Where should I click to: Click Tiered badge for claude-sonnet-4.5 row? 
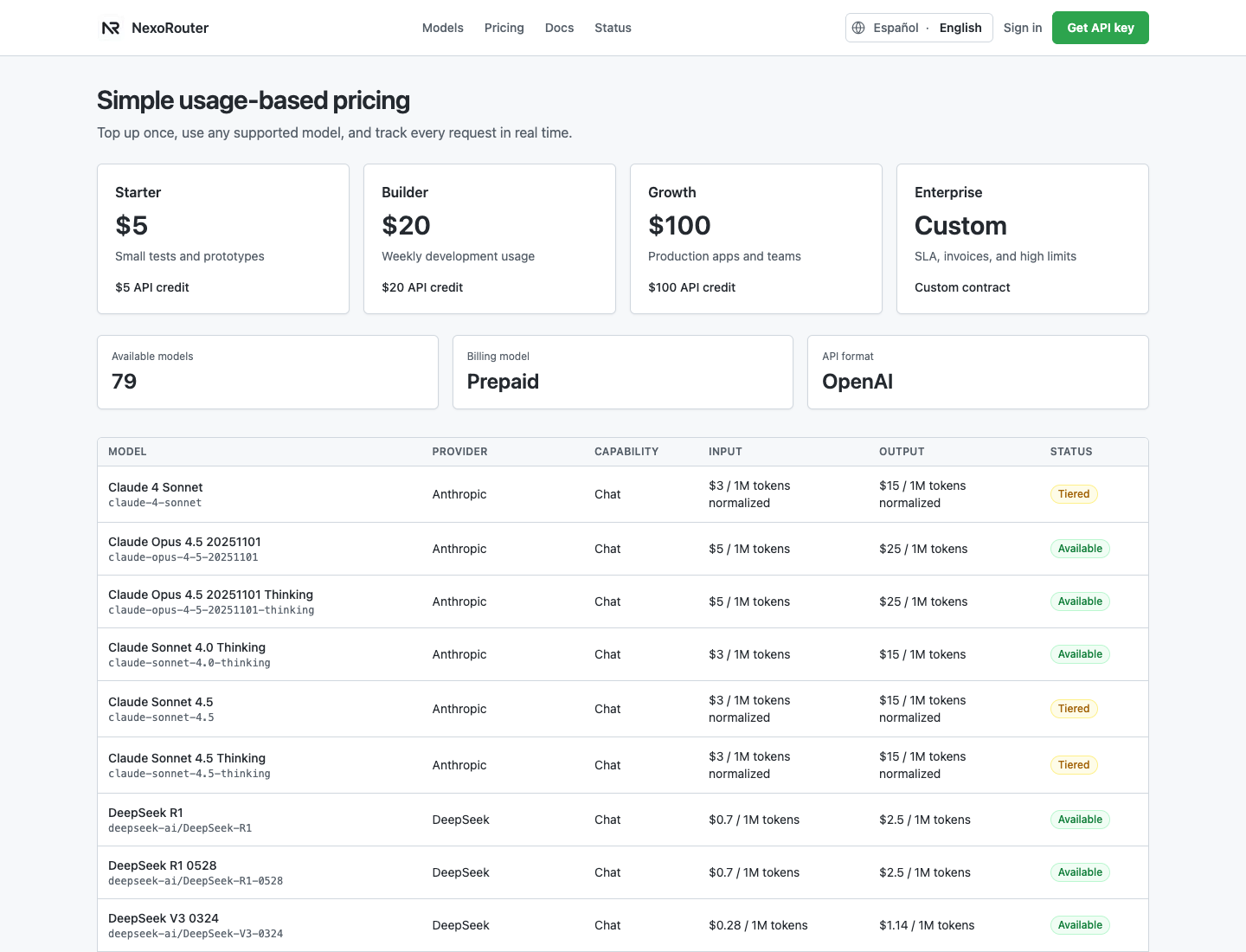click(1074, 709)
